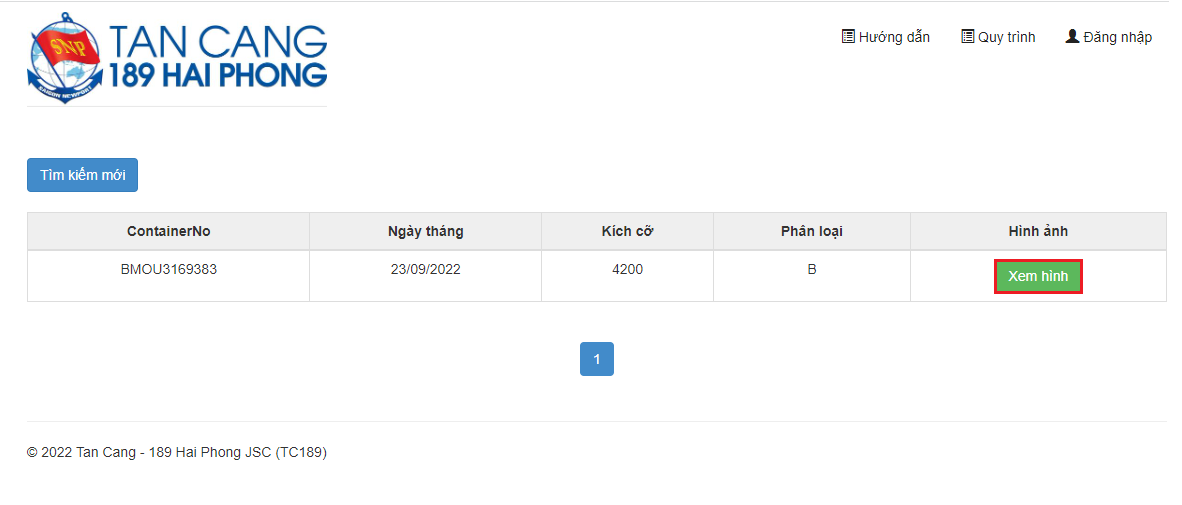Click the Kích cỡ column header
Screen dimensions: 1182x505
pos(627,231)
